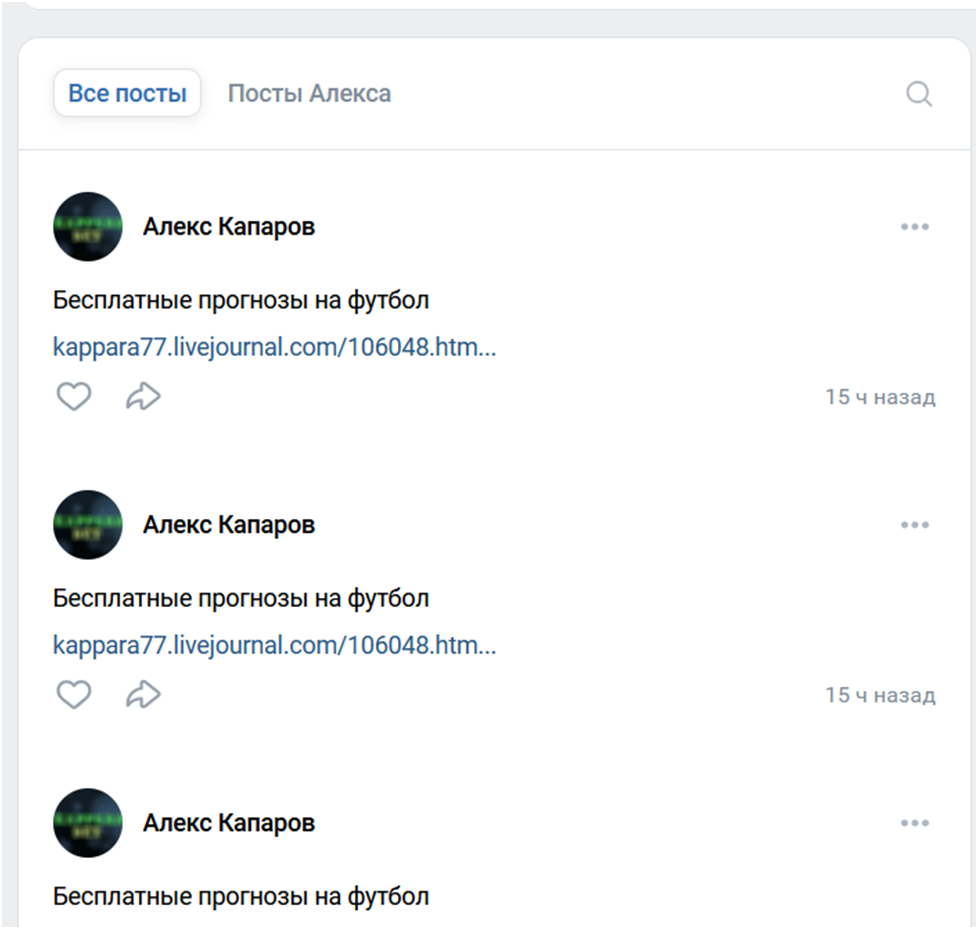
Task: Open the actions menu on the second post
Action: tap(915, 524)
